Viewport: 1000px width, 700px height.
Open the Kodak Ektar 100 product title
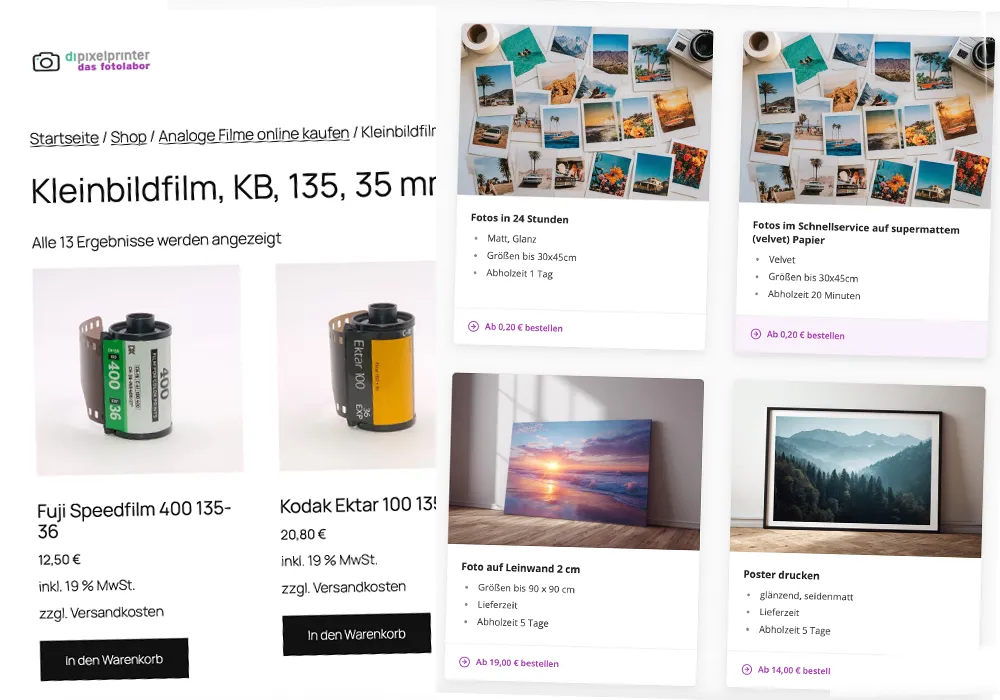click(358, 505)
